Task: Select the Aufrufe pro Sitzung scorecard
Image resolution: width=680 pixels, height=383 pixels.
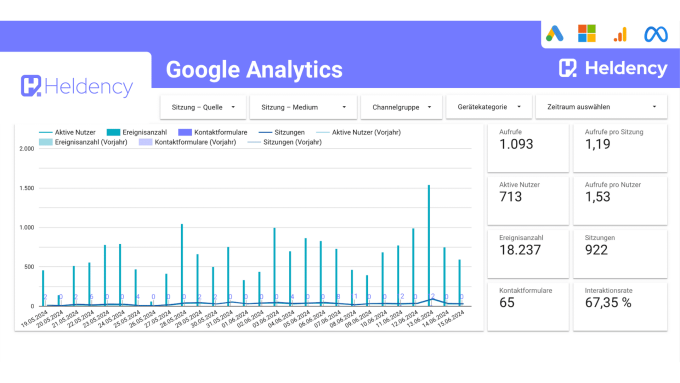Action: click(x=620, y=148)
